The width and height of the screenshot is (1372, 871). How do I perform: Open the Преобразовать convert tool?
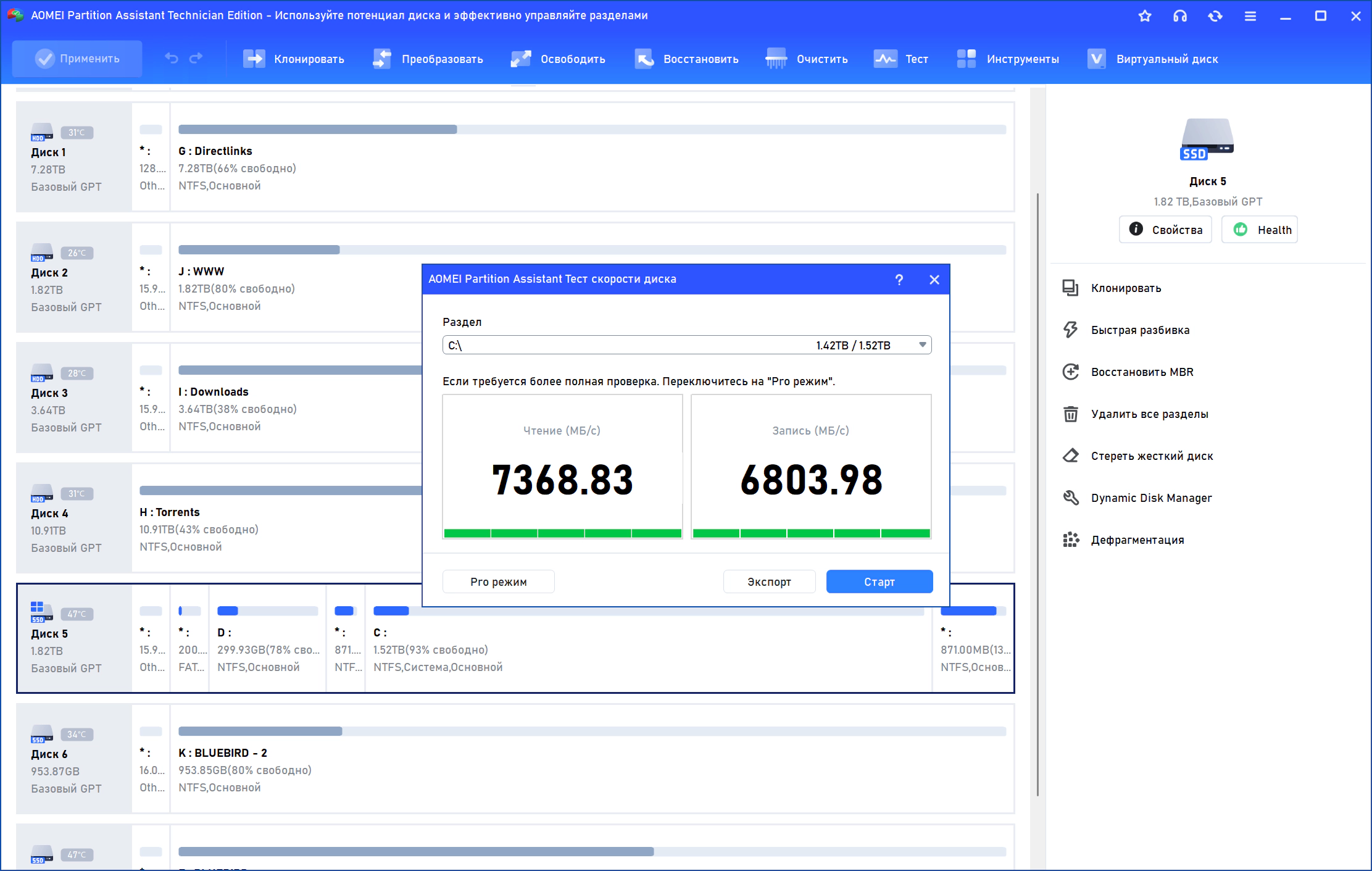click(x=427, y=59)
